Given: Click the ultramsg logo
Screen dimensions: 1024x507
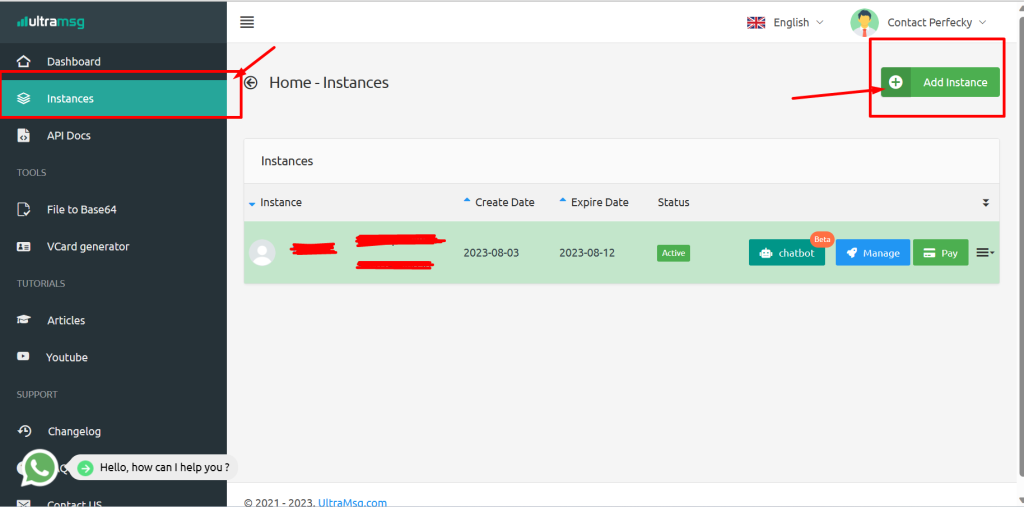Looking at the screenshot, I should (x=50, y=22).
